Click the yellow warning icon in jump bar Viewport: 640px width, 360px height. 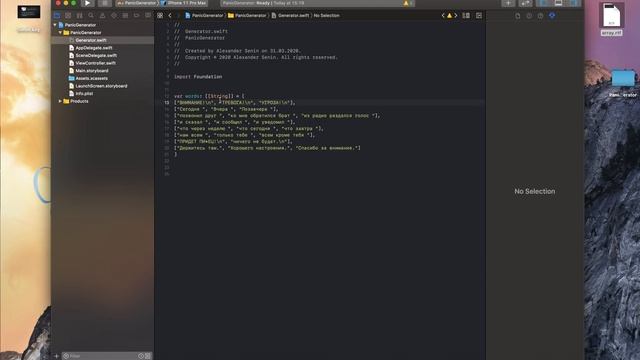point(449,16)
